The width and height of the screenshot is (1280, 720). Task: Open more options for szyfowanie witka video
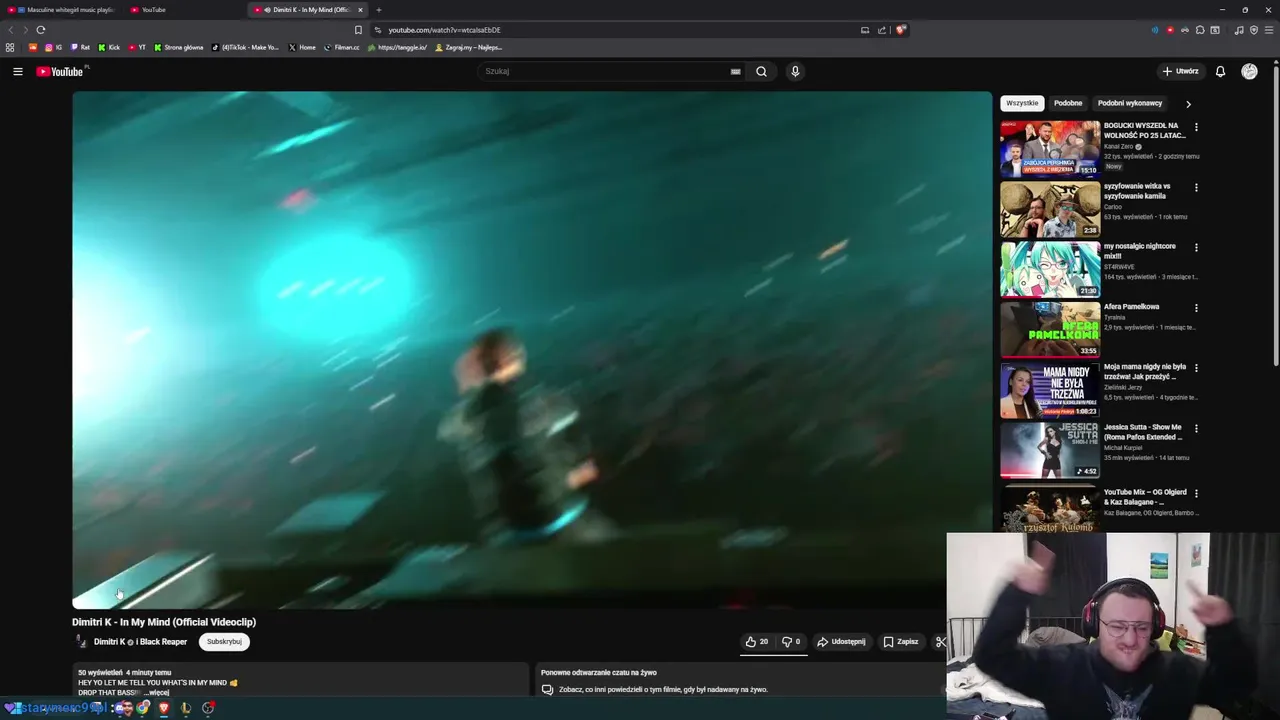pos(1196,187)
